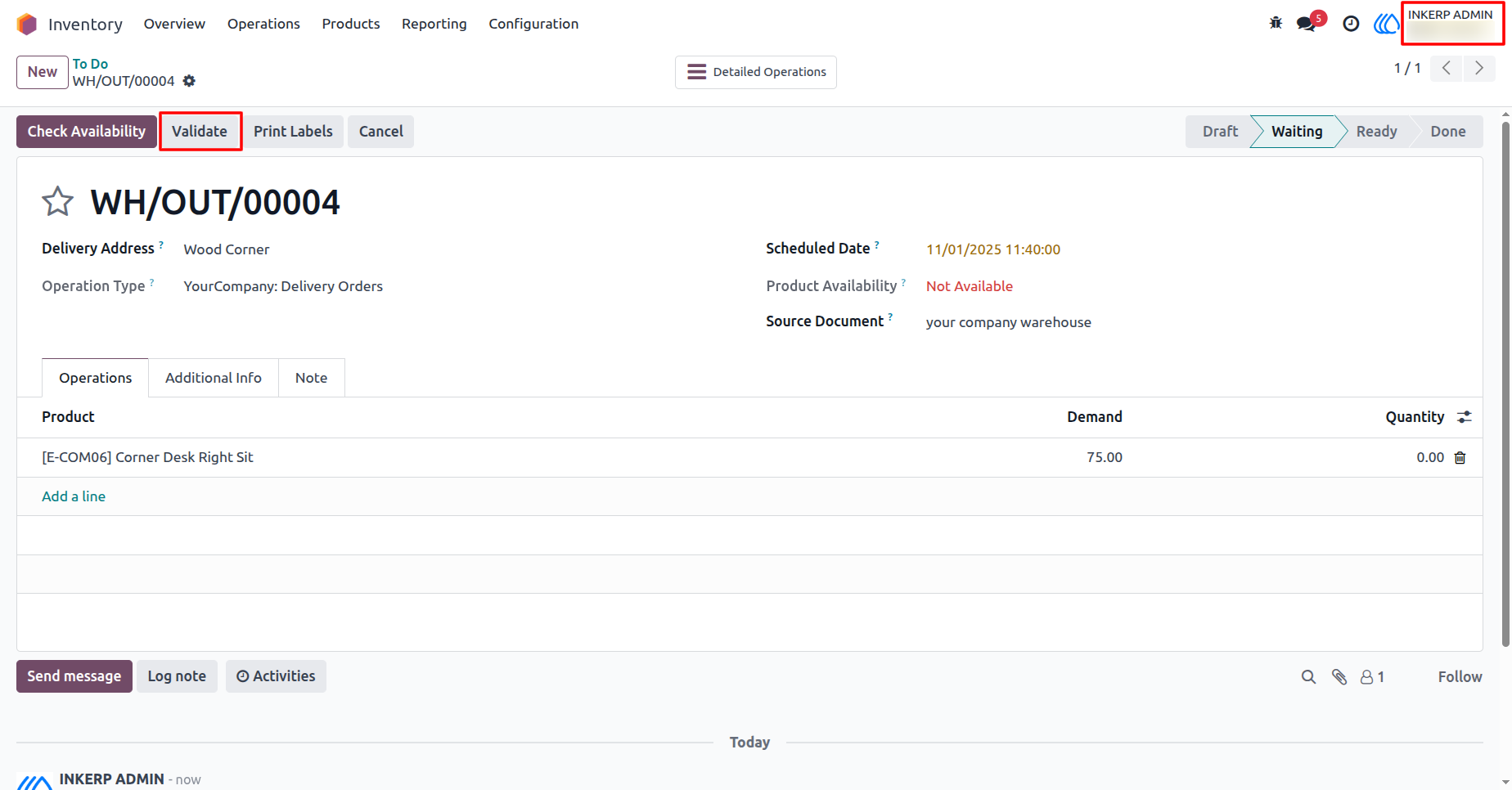Screen dimensions: 1512x790
Task: Click the blue company logo icon
Action: [1386, 24]
